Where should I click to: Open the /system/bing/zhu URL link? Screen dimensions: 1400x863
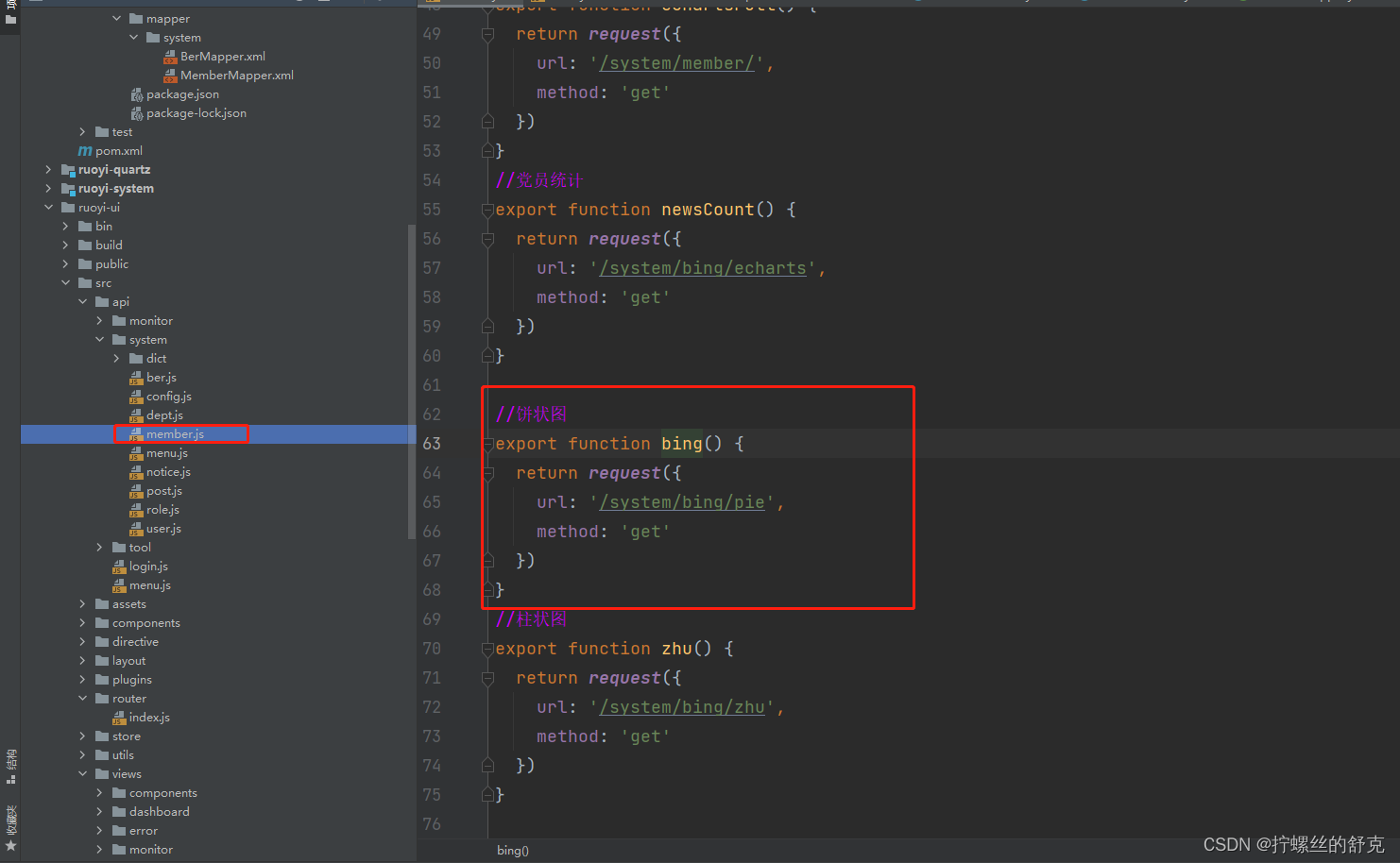(682, 707)
